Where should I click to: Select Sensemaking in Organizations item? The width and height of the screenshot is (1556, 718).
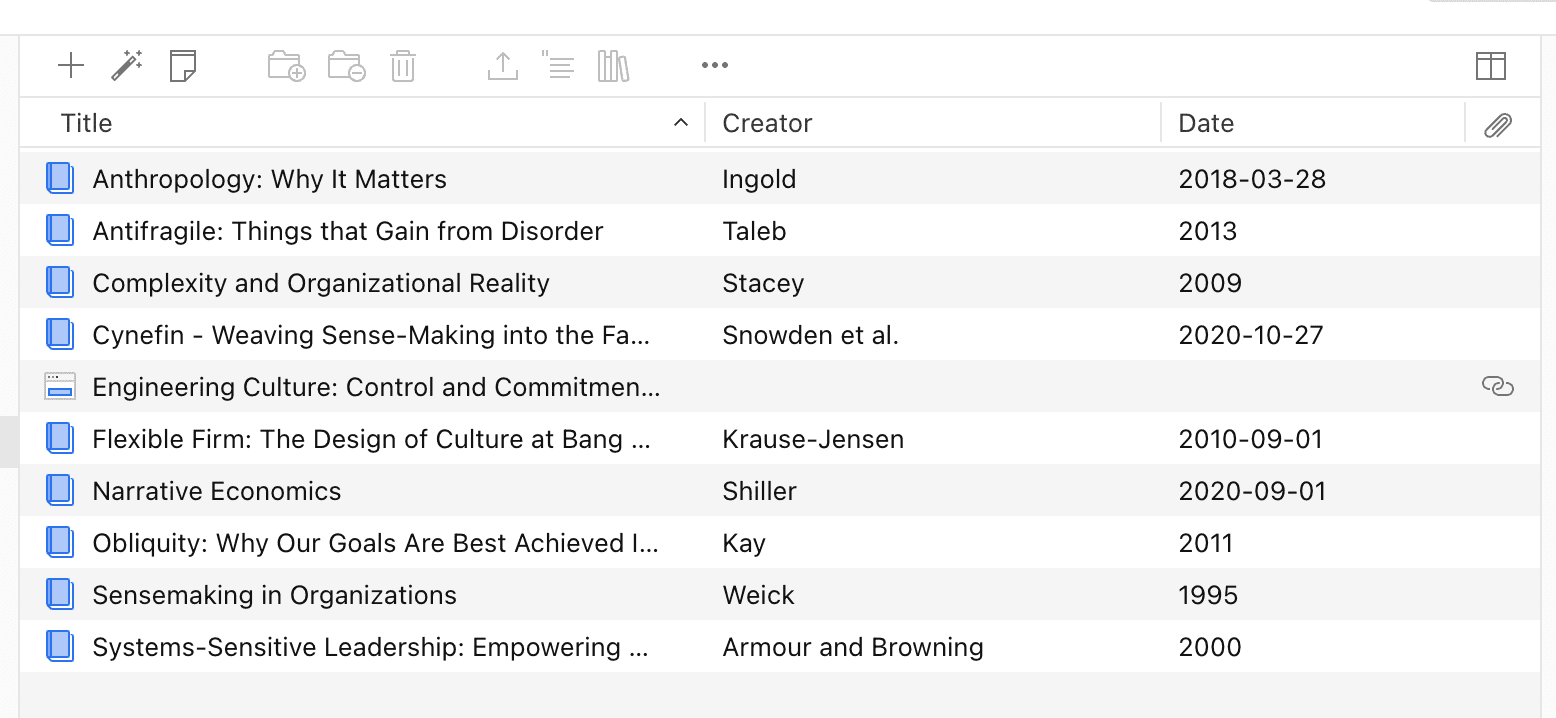coord(274,595)
